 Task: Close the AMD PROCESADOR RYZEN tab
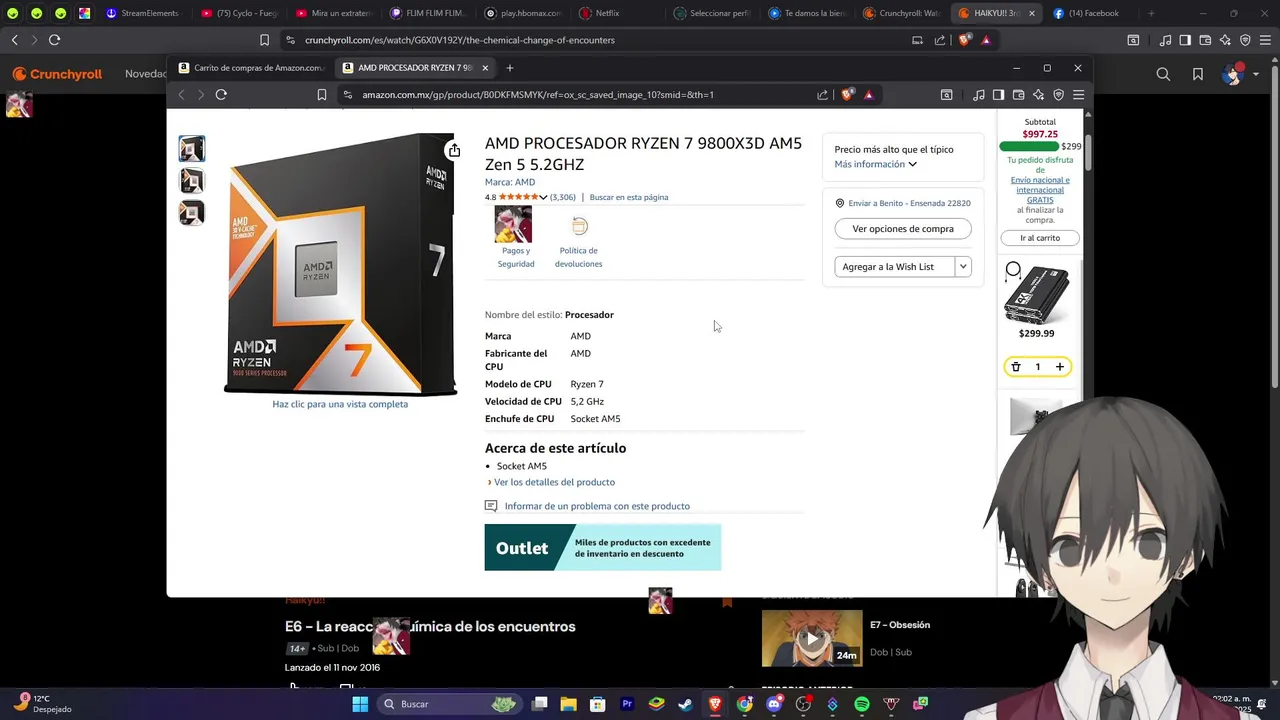(485, 68)
